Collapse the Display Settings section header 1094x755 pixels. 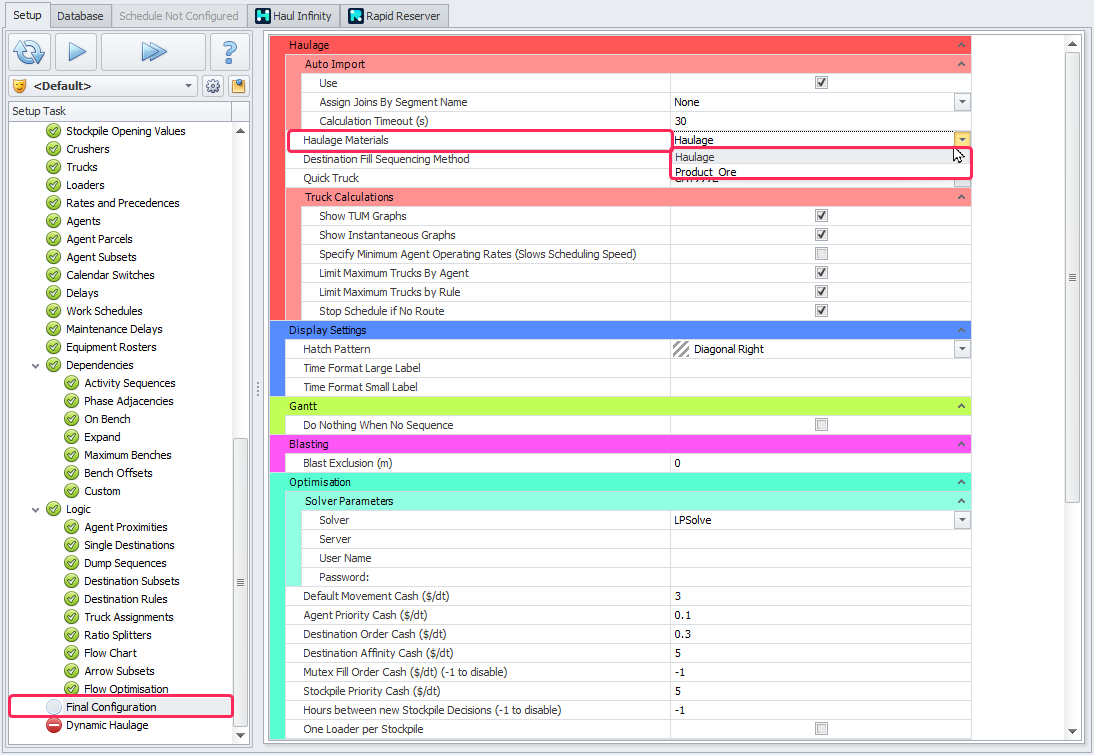[x=961, y=330]
